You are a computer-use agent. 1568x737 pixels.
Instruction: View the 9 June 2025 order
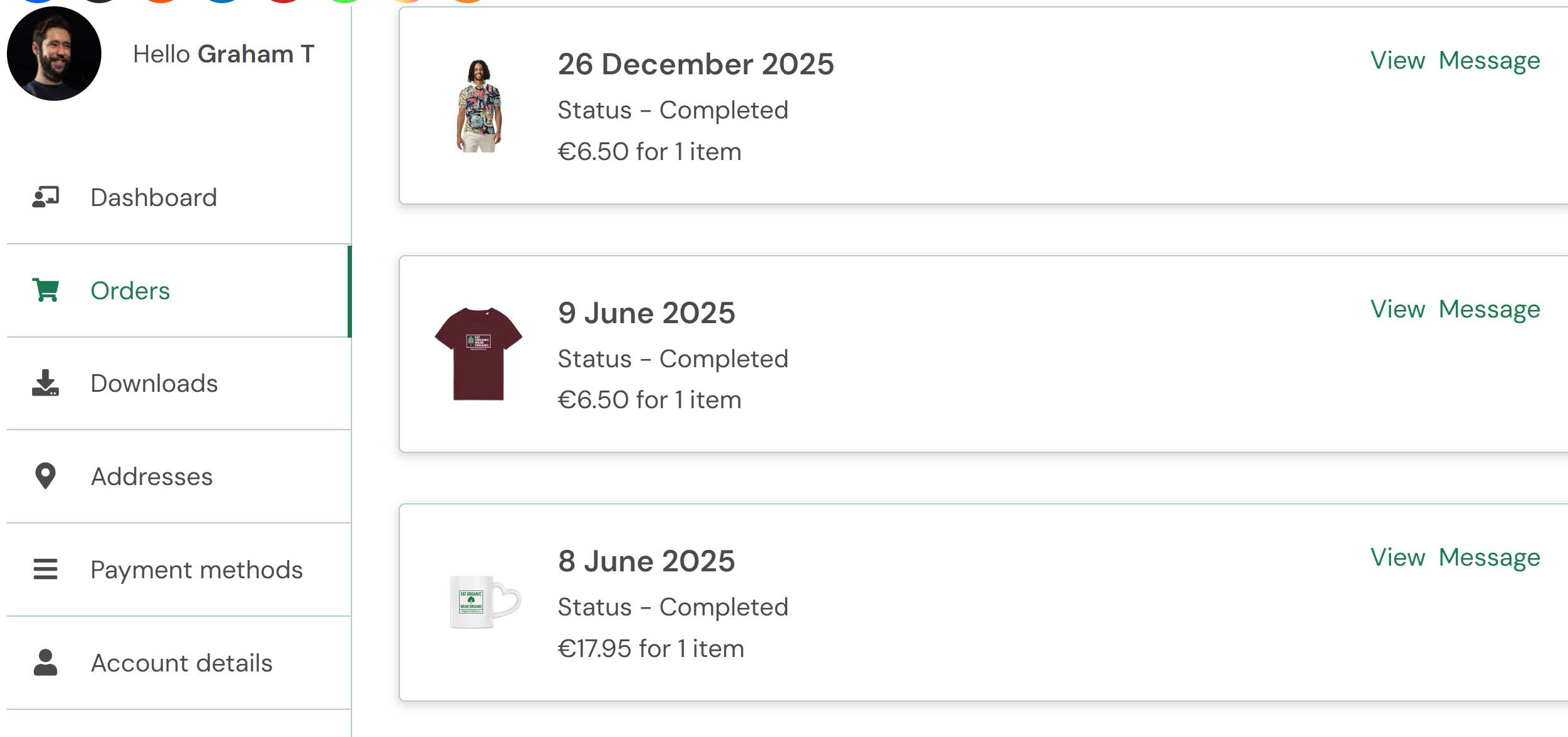click(x=1397, y=309)
